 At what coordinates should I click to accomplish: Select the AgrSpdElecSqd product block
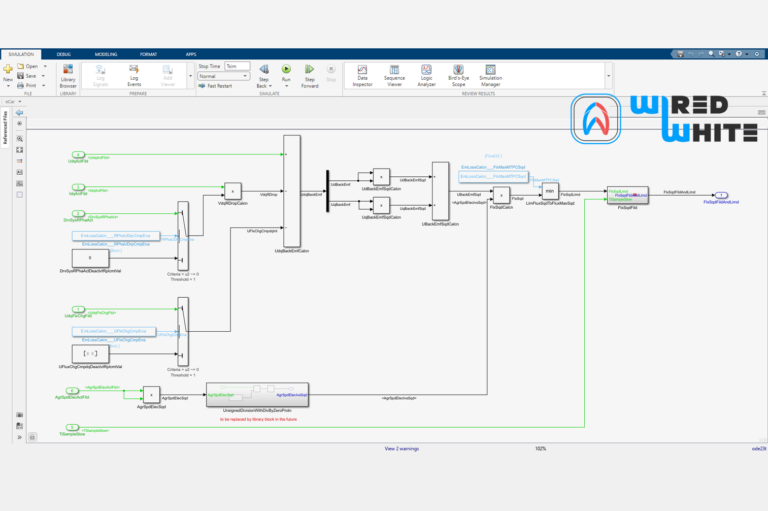point(151,395)
